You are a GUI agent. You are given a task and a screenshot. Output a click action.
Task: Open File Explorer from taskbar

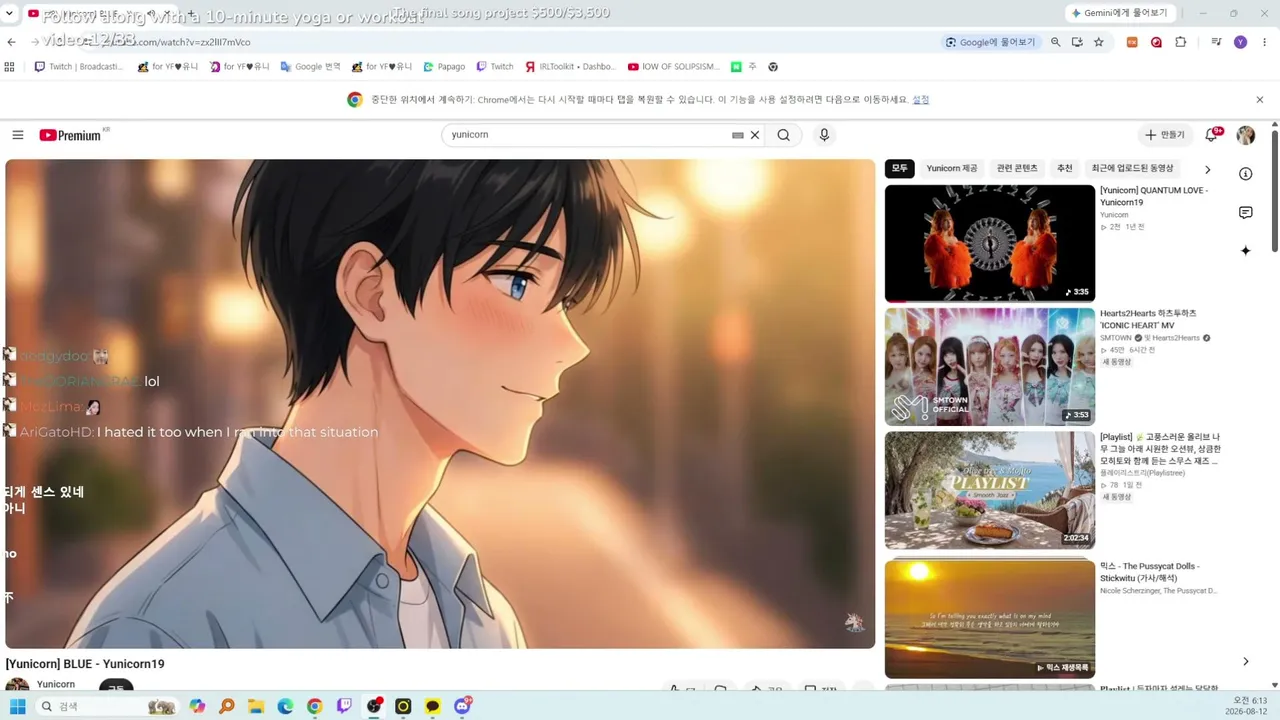tap(256, 706)
